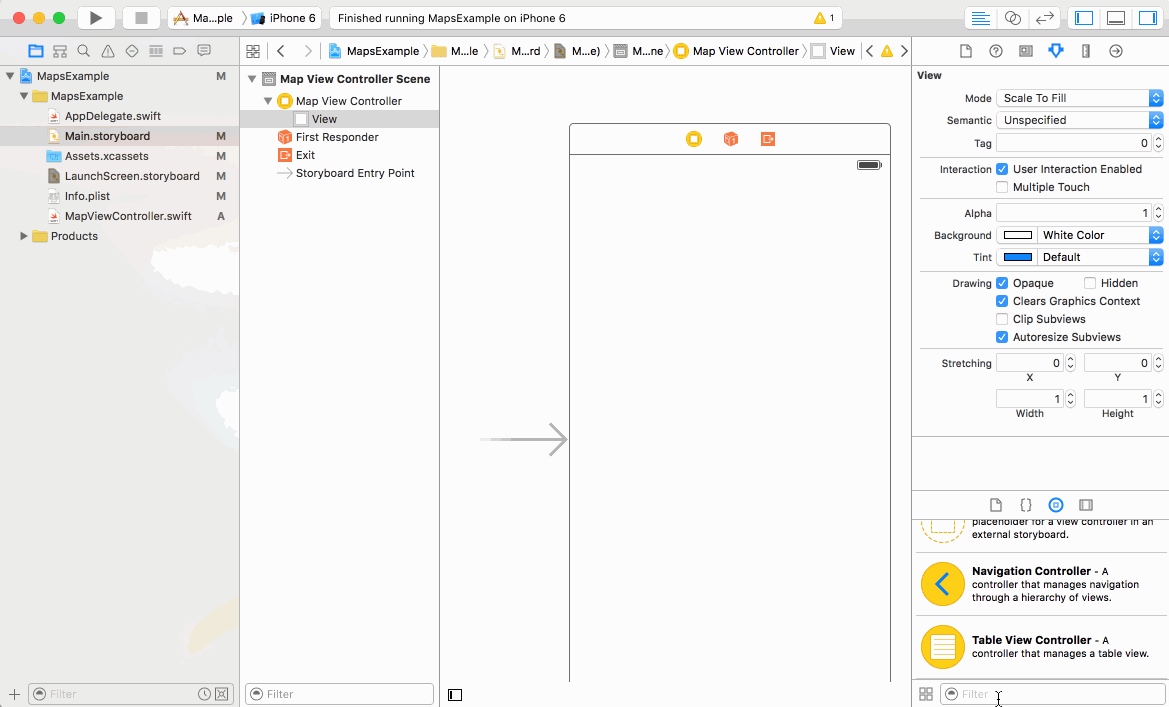Show the Media library
The image size is (1169, 707).
coord(1086,505)
